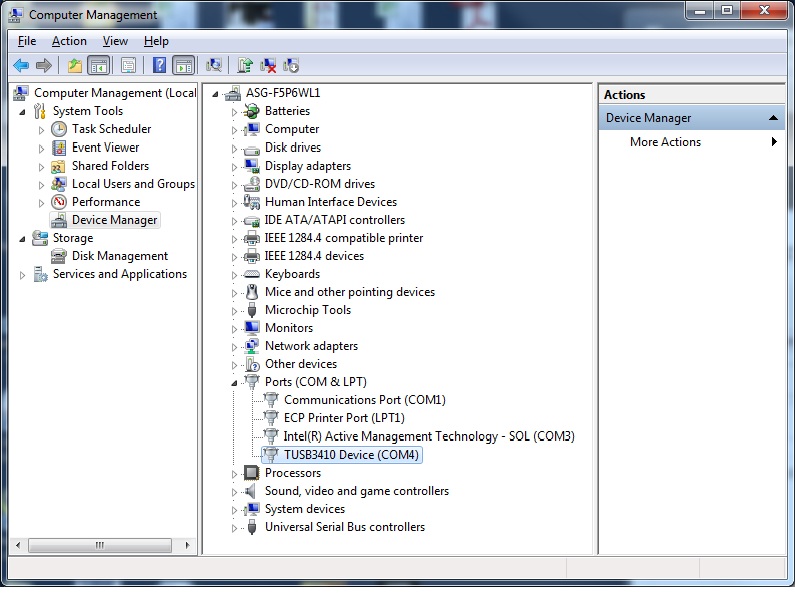Viewport: 795px width, 614px height.
Task: Collapse the Device Manager actions section
Action: pos(773,118)
